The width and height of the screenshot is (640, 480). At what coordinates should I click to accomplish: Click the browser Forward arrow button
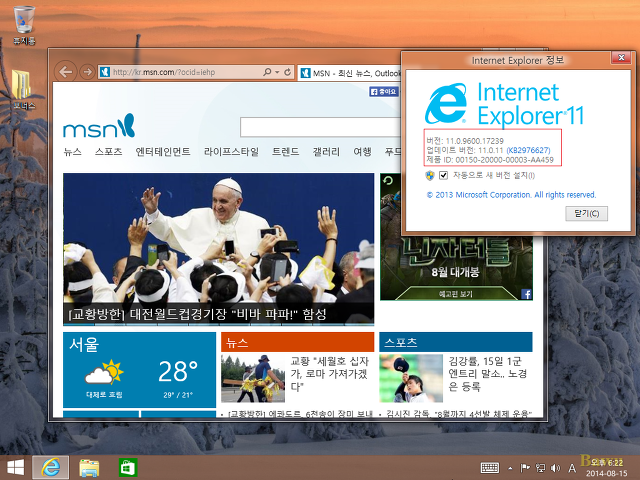click(87, 72)
